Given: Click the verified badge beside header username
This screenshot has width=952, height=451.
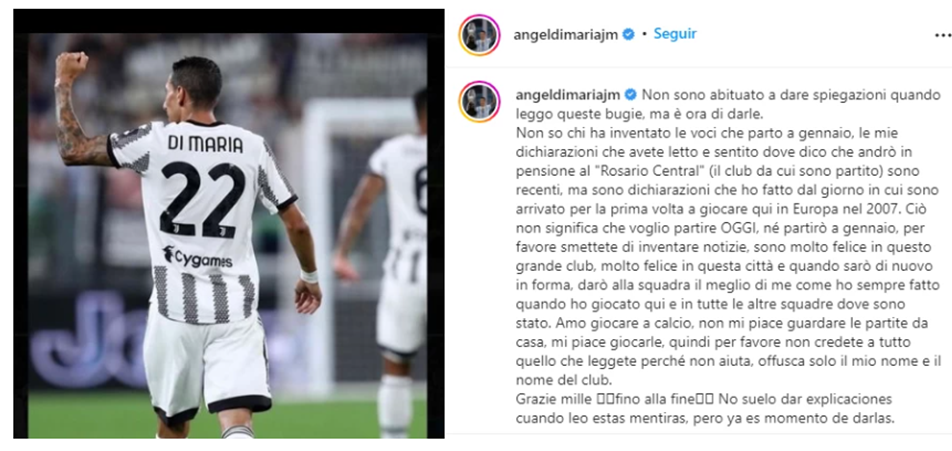Looking at the screenshot, I should pos(628,35).
